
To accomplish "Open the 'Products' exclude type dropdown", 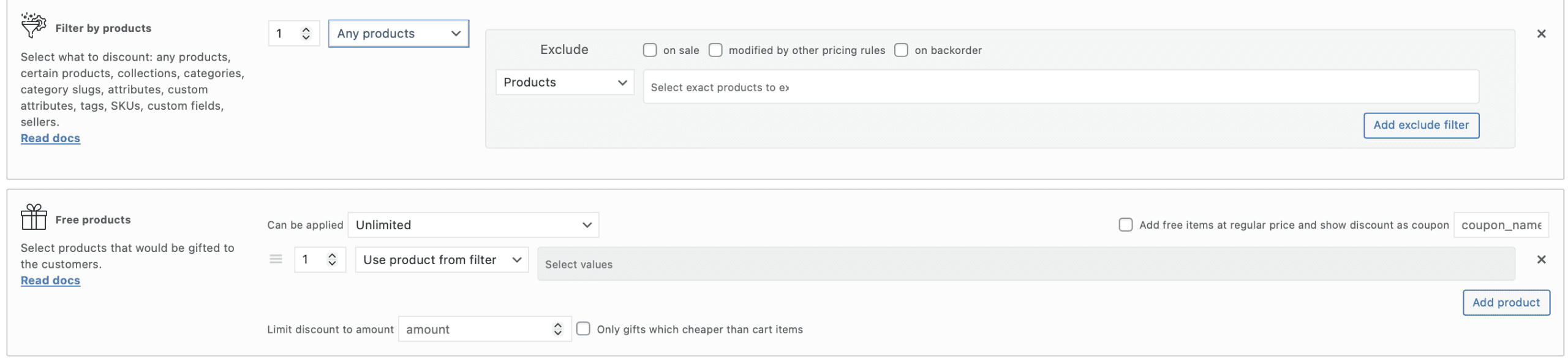I will pos(564,82).
